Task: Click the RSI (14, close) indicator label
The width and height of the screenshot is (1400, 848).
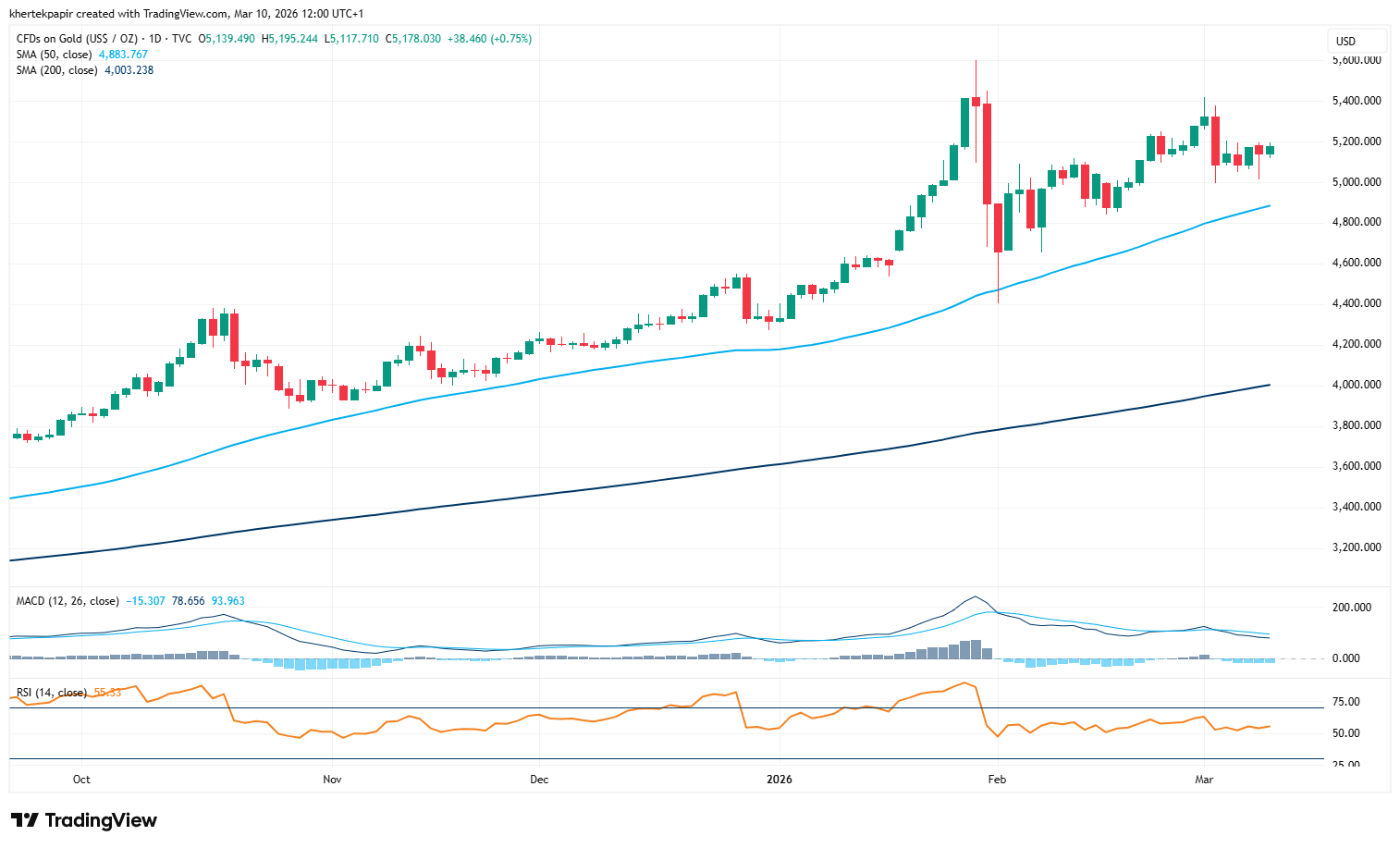Action: tap(52, 693)
